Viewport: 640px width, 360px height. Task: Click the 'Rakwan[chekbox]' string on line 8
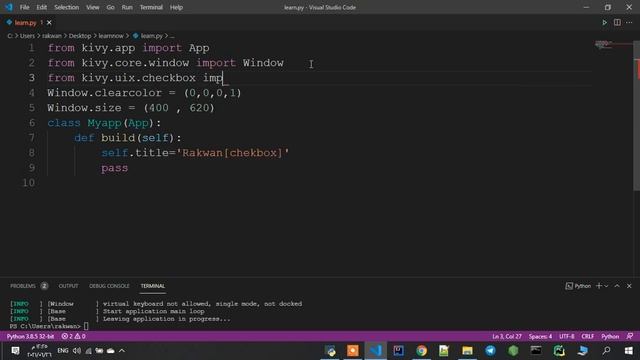[x=233, y=153]
